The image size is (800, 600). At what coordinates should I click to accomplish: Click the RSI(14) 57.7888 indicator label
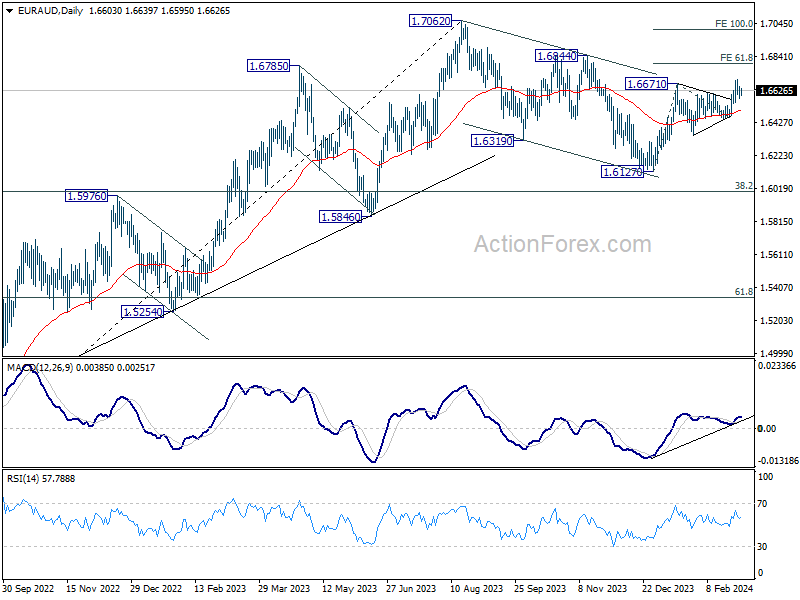tap(41, 479)
